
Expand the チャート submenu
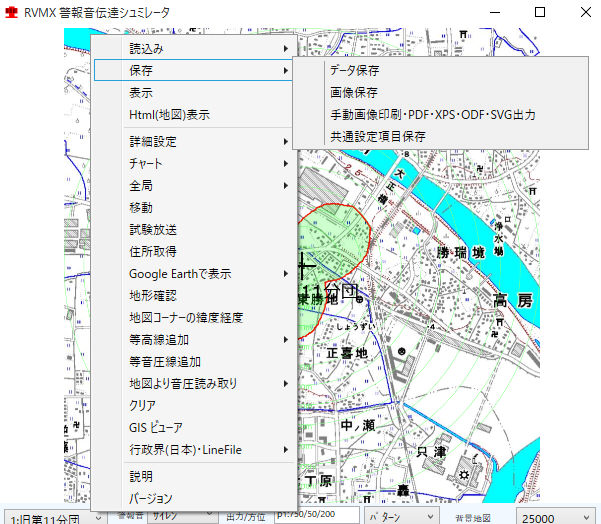tap(146, 163)
